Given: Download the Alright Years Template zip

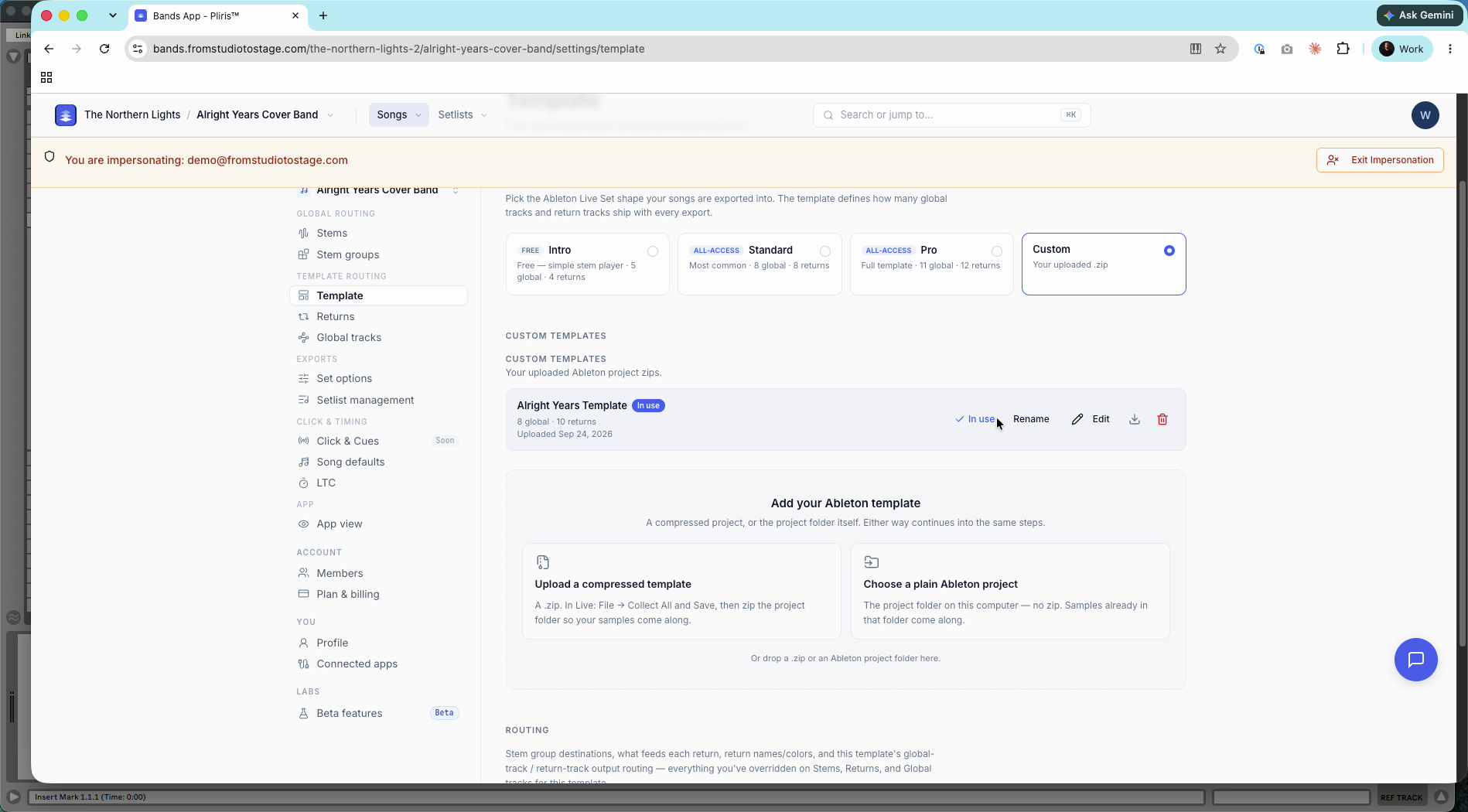Looking at the screenshot, I should (x=1135, y=419).
